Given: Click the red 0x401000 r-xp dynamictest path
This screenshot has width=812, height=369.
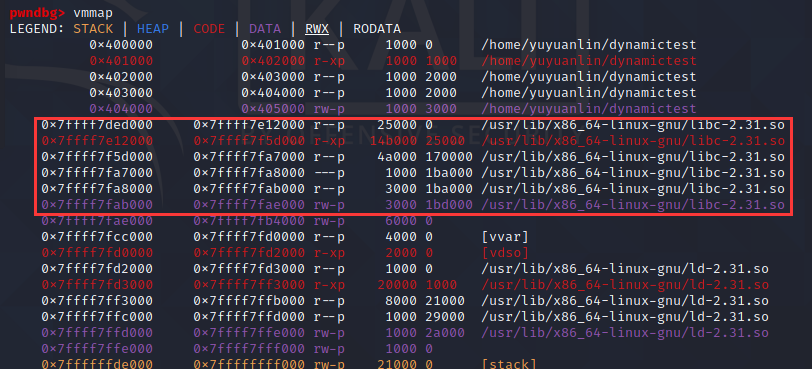Looking at the screenshot, I should (x=589, y=61).
